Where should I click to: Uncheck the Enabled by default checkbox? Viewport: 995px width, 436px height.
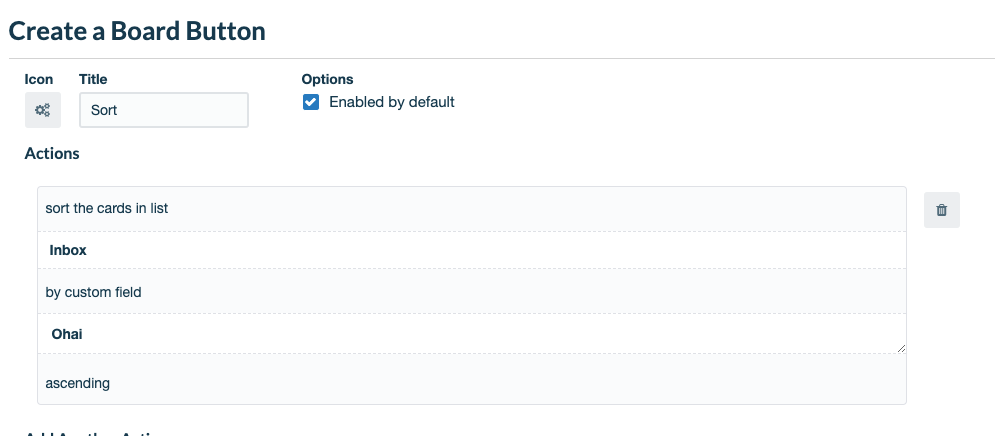click(x=311, y=102)
